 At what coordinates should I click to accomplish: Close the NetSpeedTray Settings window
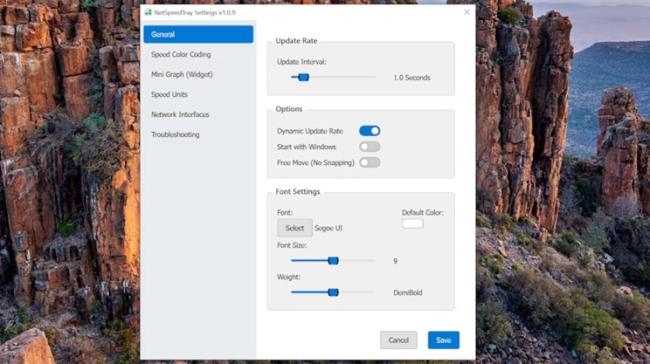[467, 12]
